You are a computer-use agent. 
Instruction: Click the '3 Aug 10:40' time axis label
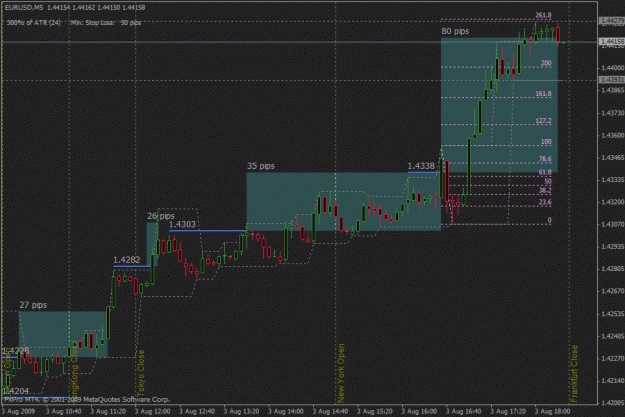click(x=64, y=411)
